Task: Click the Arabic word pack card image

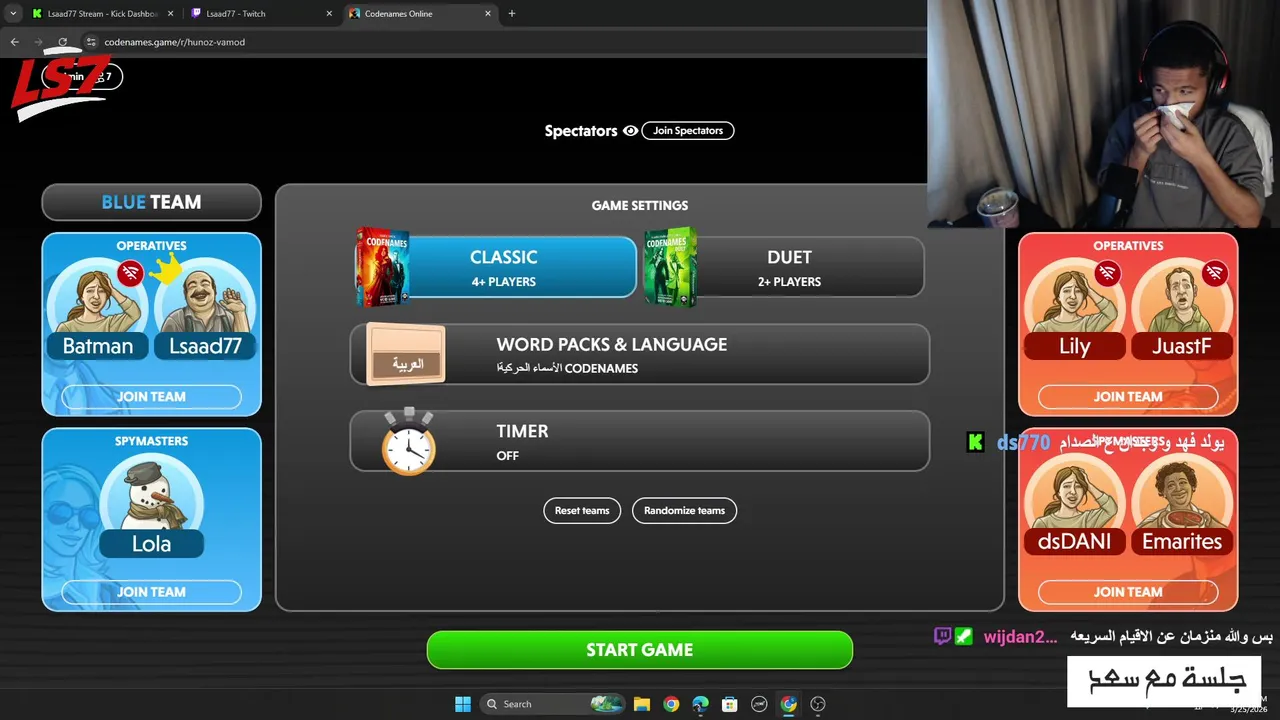Action: pos(405,354)
